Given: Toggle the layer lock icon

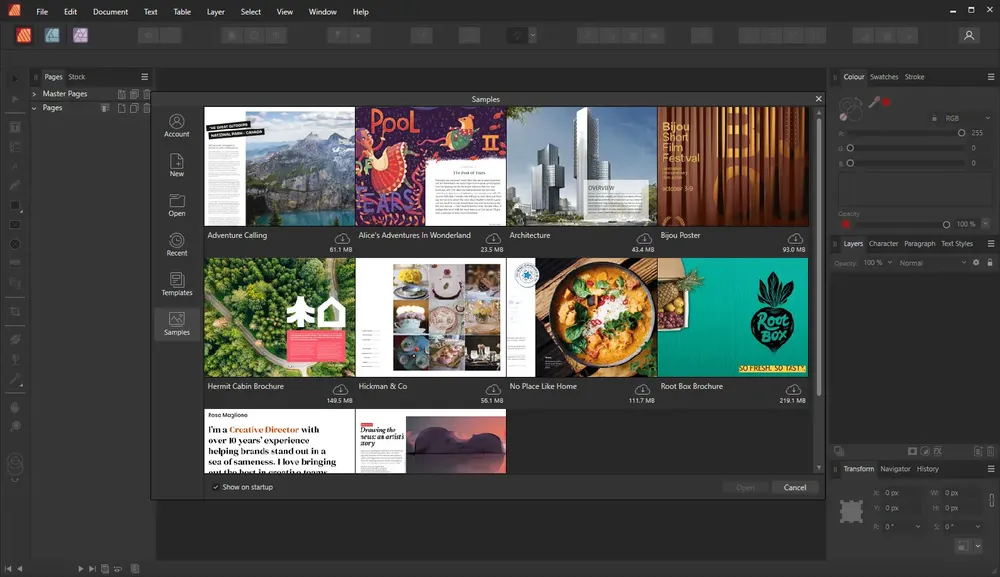Looking at the screenshot, I should tap(990, 263).
